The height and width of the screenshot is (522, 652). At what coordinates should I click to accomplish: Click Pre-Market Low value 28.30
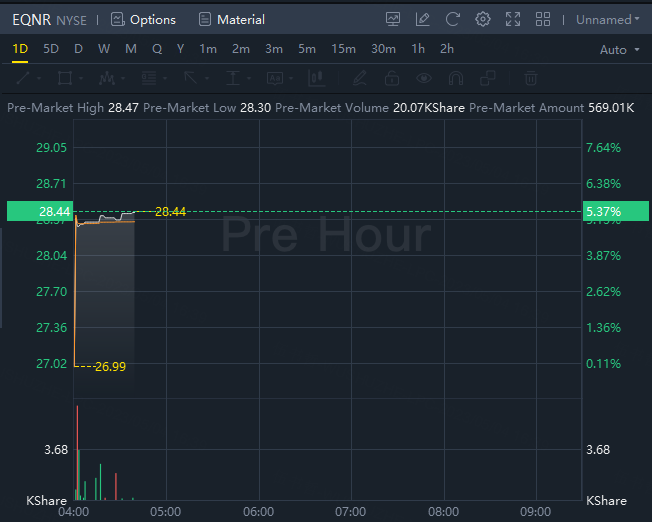coord(255,108)
